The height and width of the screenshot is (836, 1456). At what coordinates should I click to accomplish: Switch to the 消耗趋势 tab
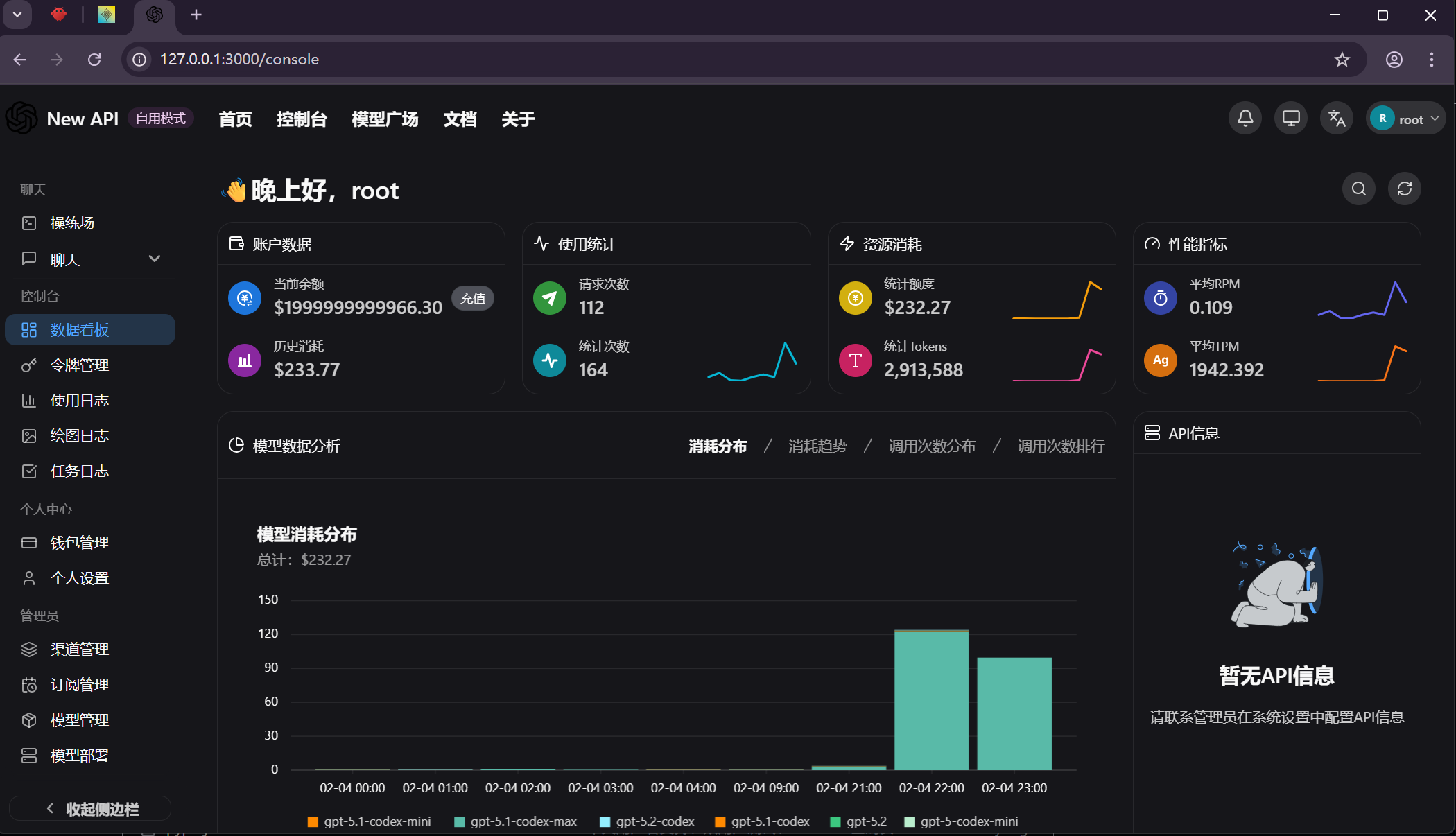coord(817,446)
